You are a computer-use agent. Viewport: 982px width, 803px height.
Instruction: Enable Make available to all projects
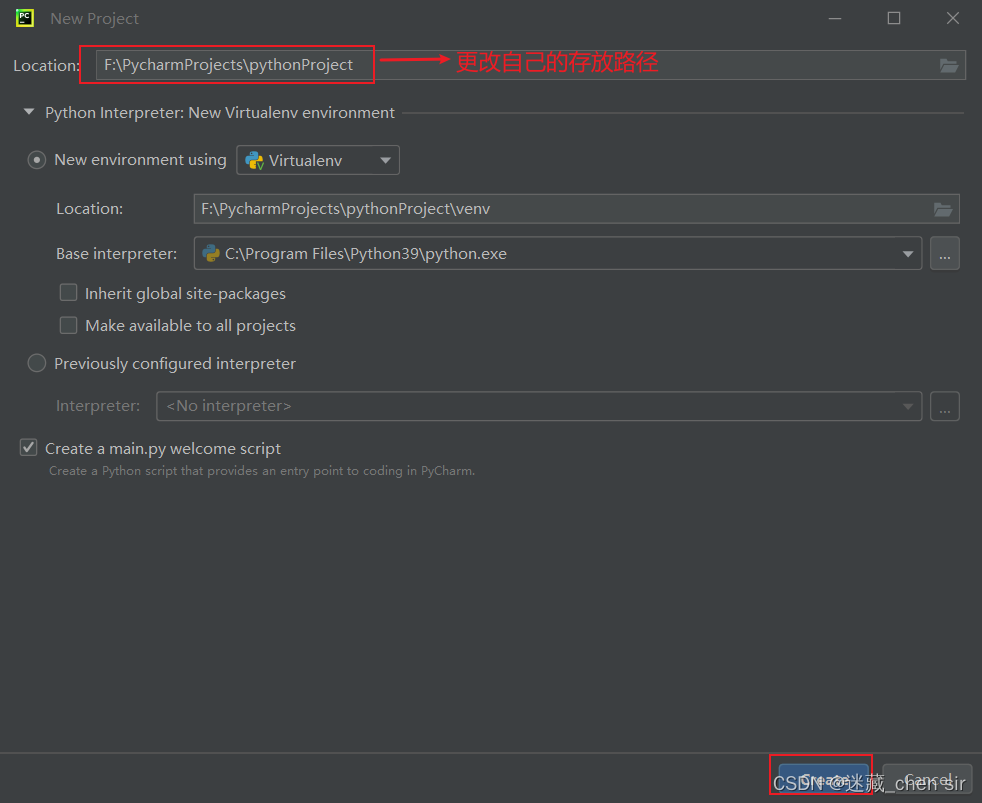68,325
